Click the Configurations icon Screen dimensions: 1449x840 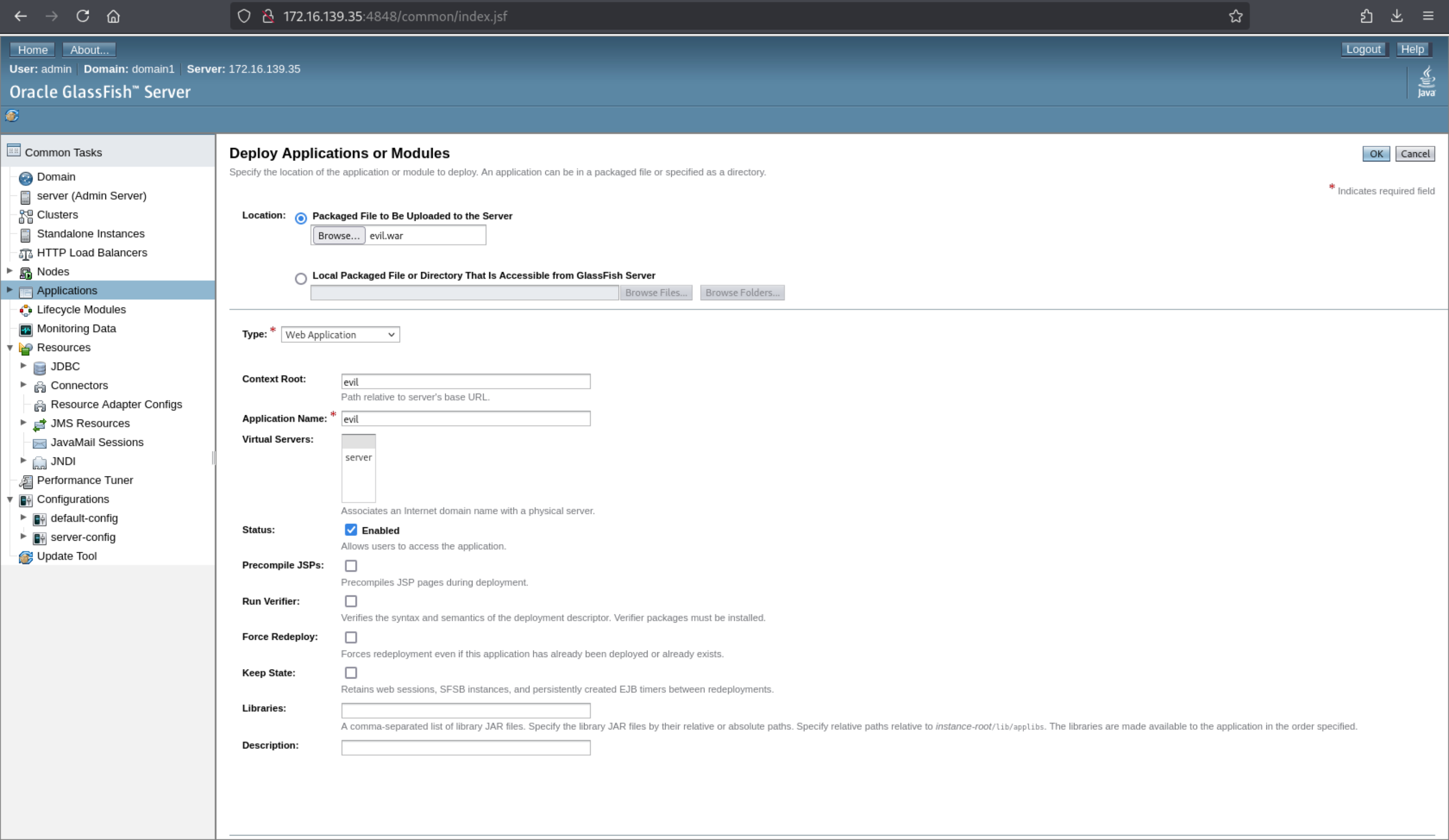pos(25,500)
